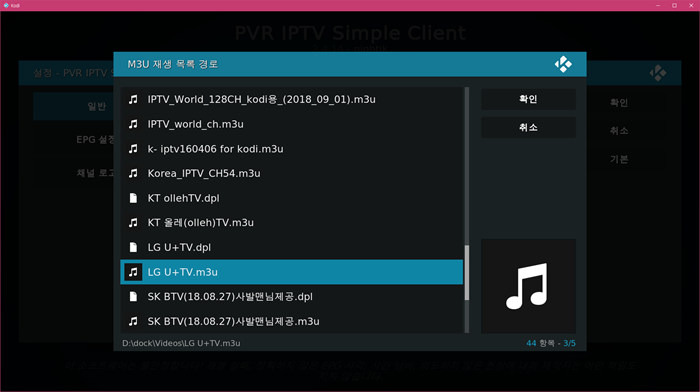700x392 pixels.
Task: Click large music note preview thumbnail
Action: pos(528,286)
